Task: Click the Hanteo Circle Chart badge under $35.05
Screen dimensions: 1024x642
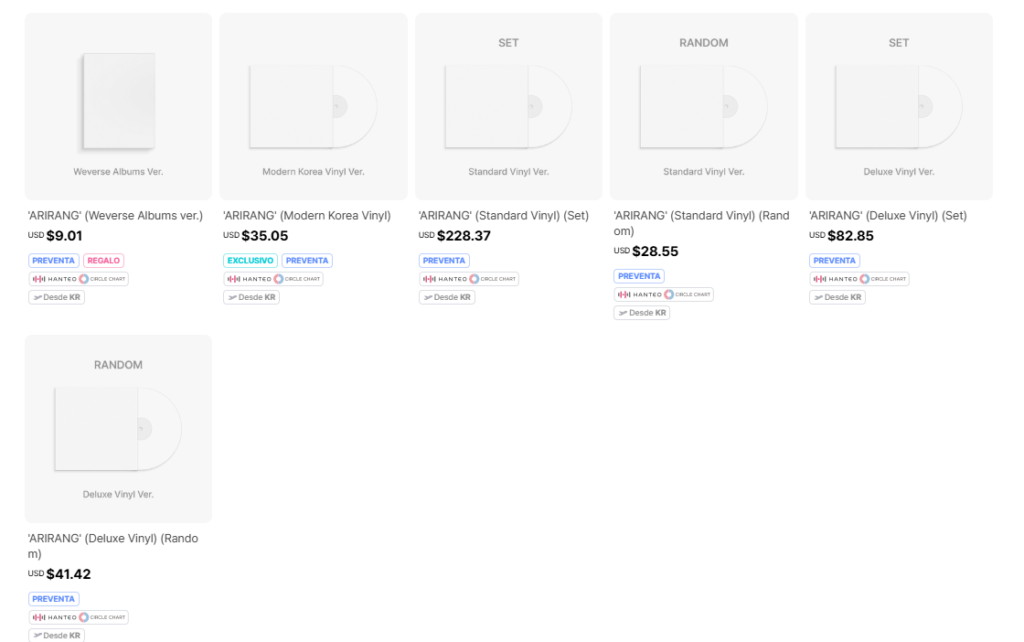Action: (273, 279)
